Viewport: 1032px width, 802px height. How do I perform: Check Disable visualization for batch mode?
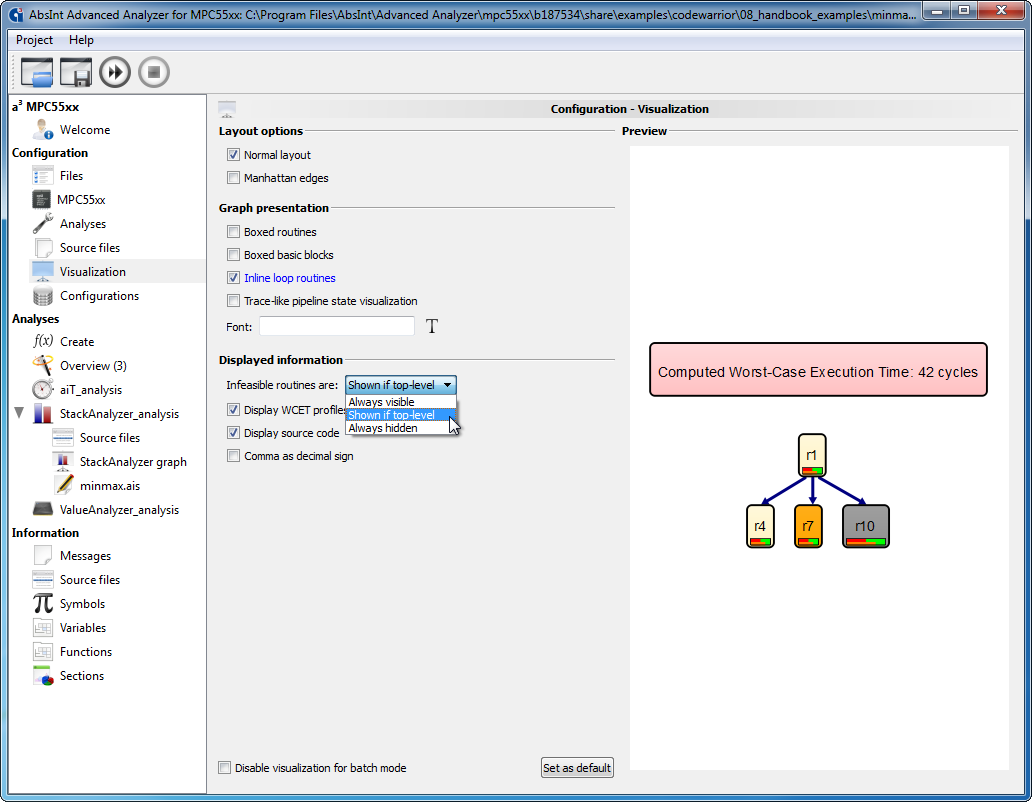tap(224, 768)
